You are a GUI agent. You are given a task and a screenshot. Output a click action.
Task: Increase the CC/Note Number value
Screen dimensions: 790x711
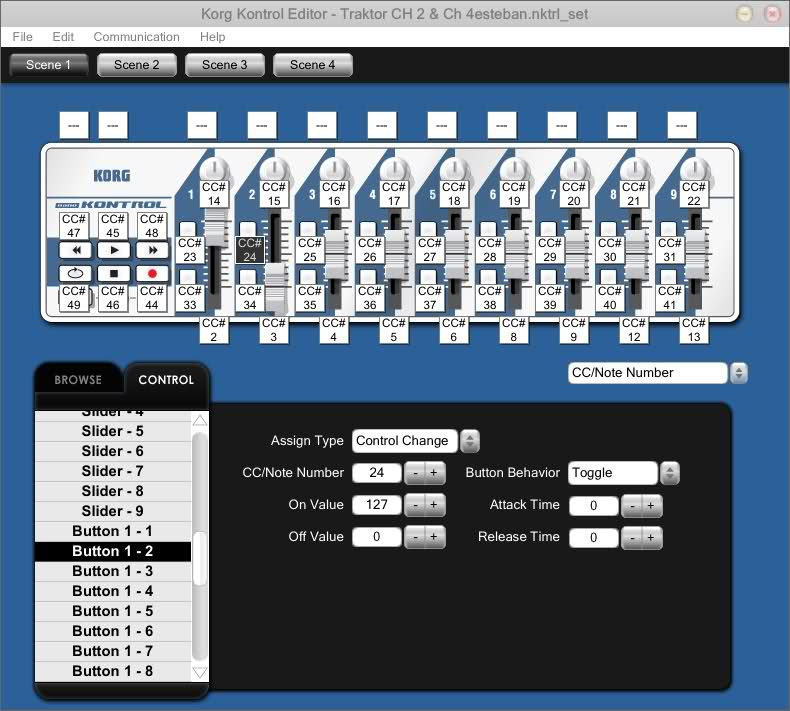click(x=434, y=473)
